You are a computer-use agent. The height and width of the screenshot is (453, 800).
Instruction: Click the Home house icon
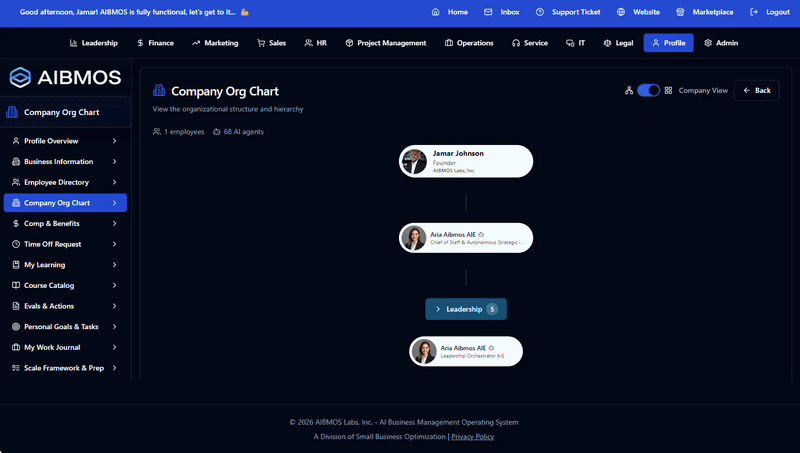[x=435, y=12]
